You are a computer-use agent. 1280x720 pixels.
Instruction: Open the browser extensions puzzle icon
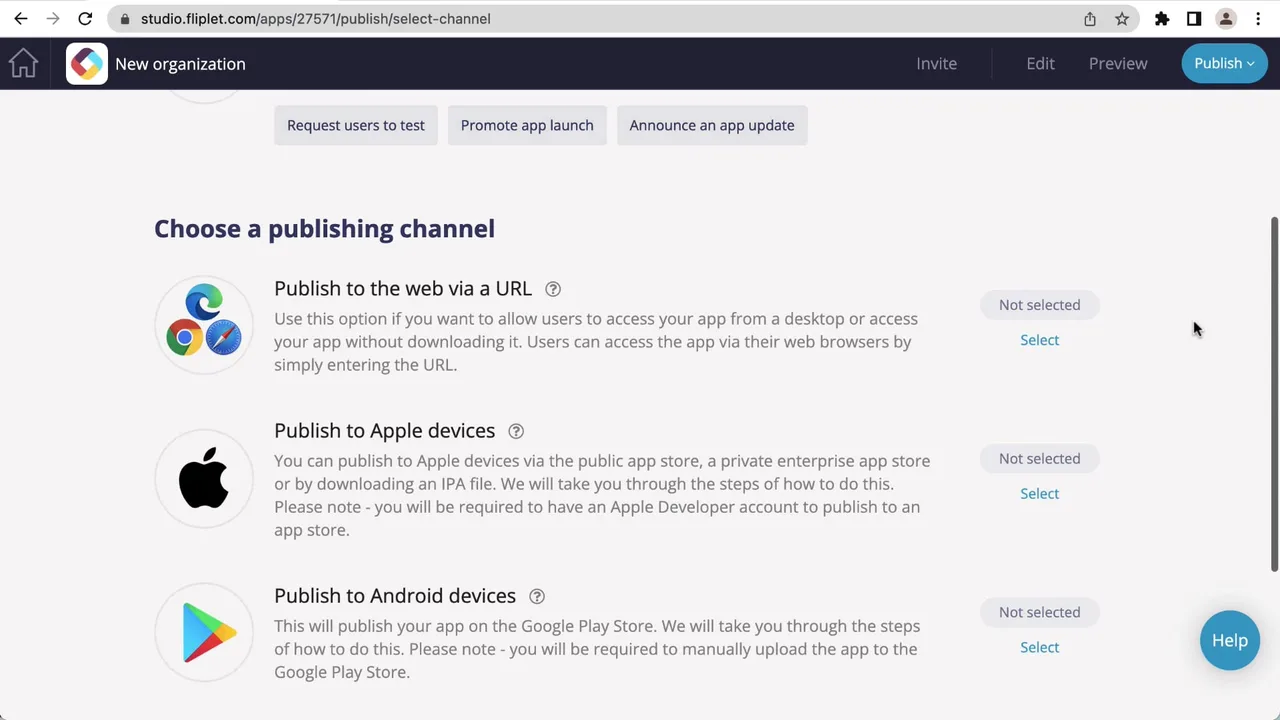tap(1162, 19)
